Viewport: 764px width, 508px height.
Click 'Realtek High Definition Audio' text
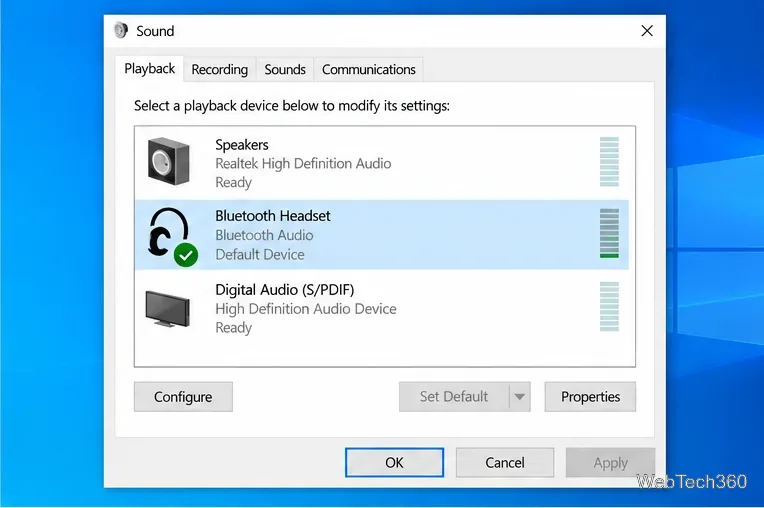tap(303, 164)
